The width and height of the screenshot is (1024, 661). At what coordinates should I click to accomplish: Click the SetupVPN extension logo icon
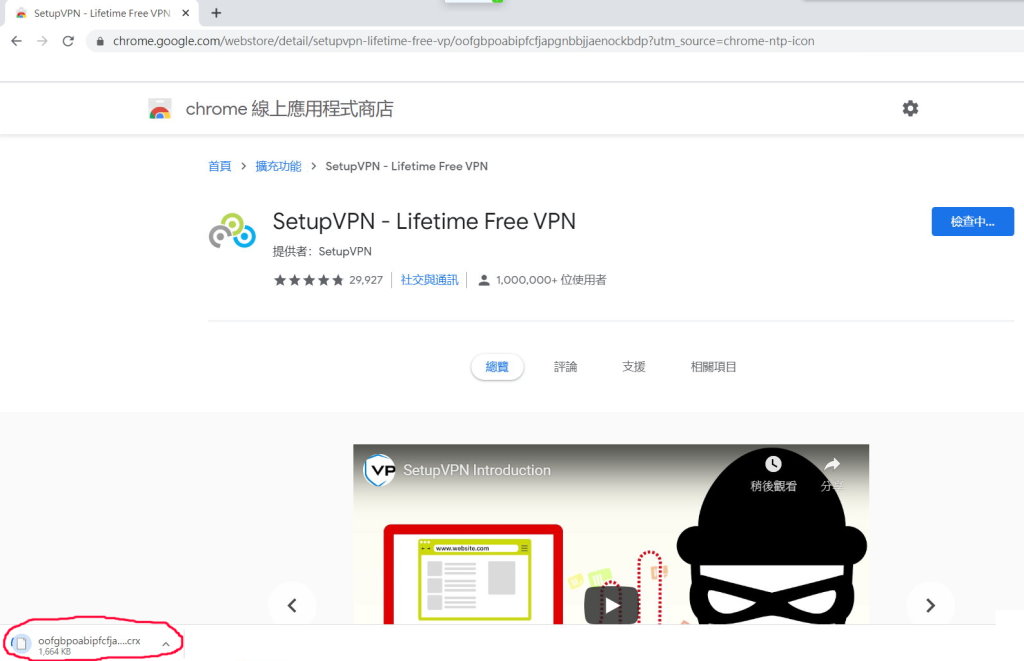[x=232, y=231]
